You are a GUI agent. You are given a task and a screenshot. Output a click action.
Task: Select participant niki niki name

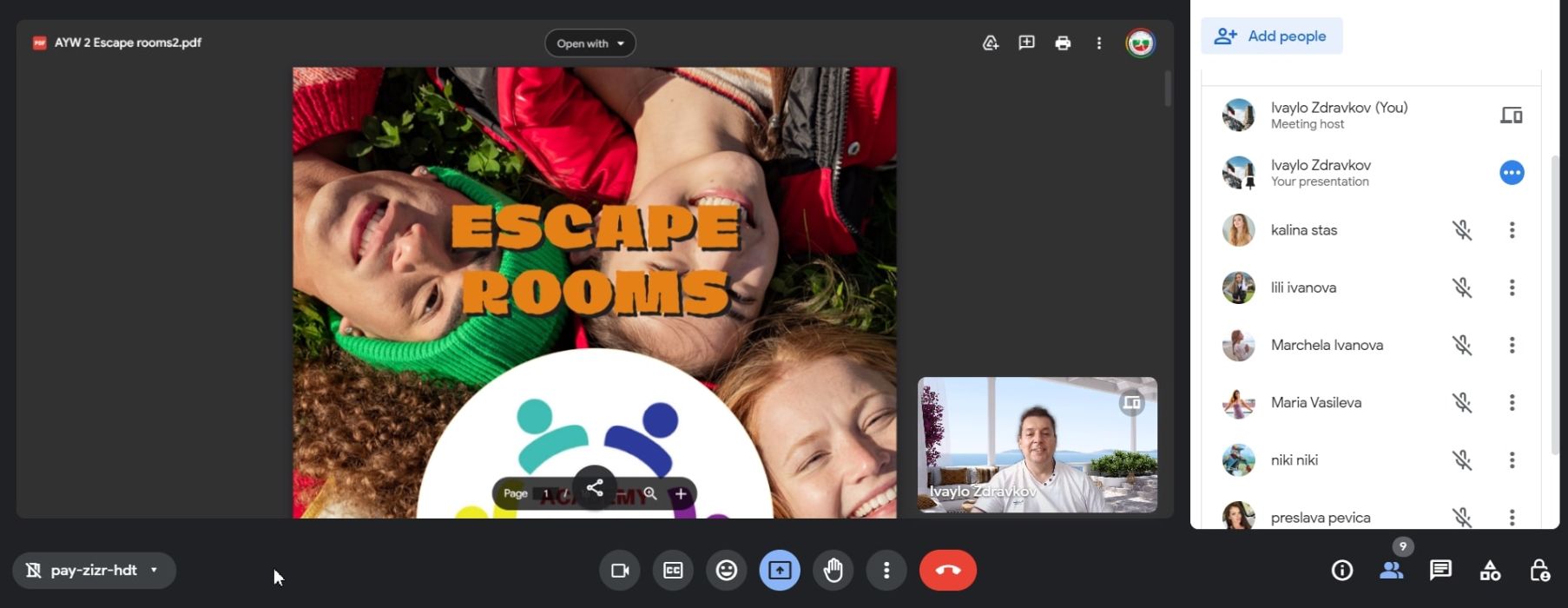1295,460
